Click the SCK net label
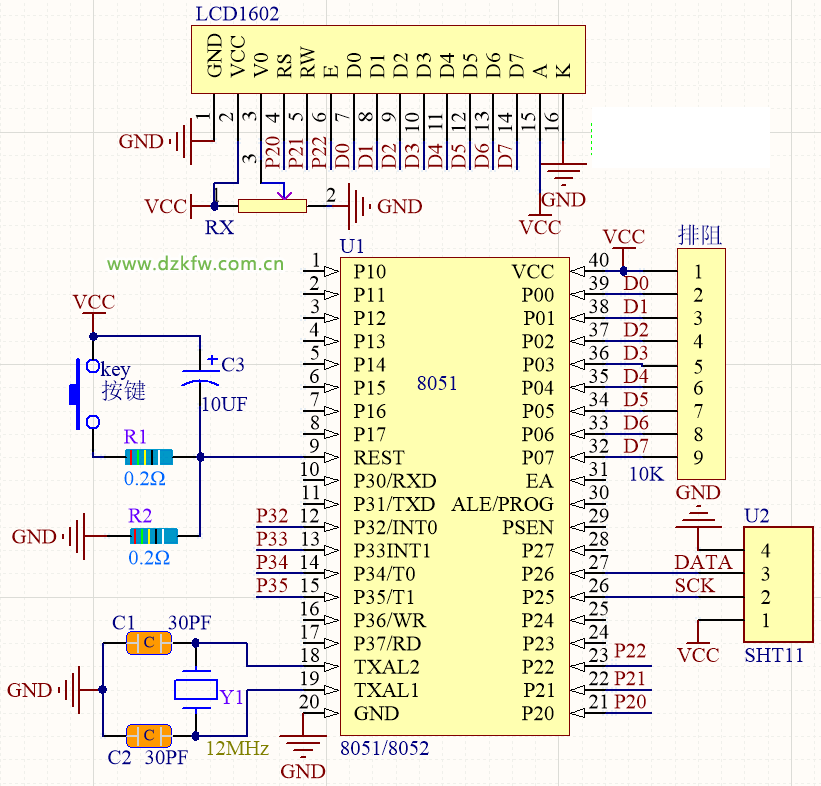This screenshot has height=786, width=821. (694, 586)
